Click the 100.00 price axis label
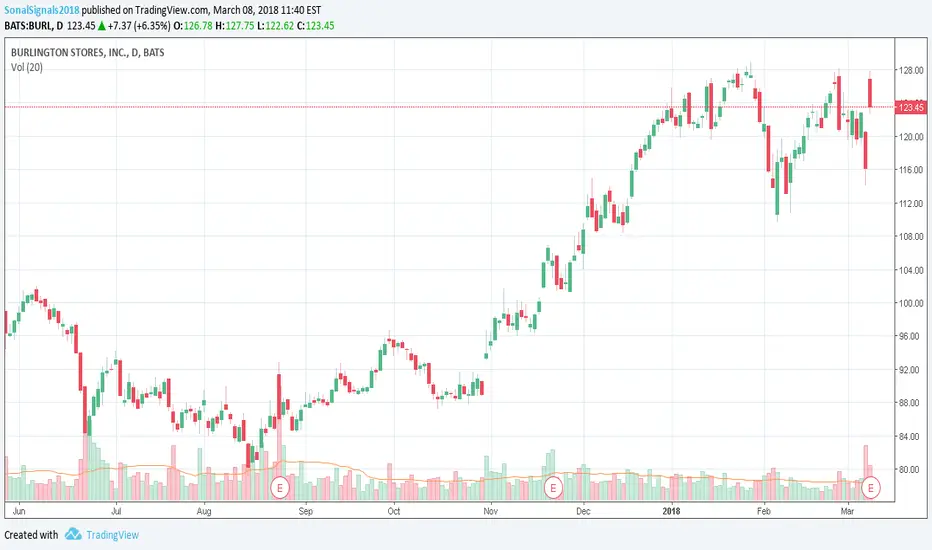 [911, 303]
